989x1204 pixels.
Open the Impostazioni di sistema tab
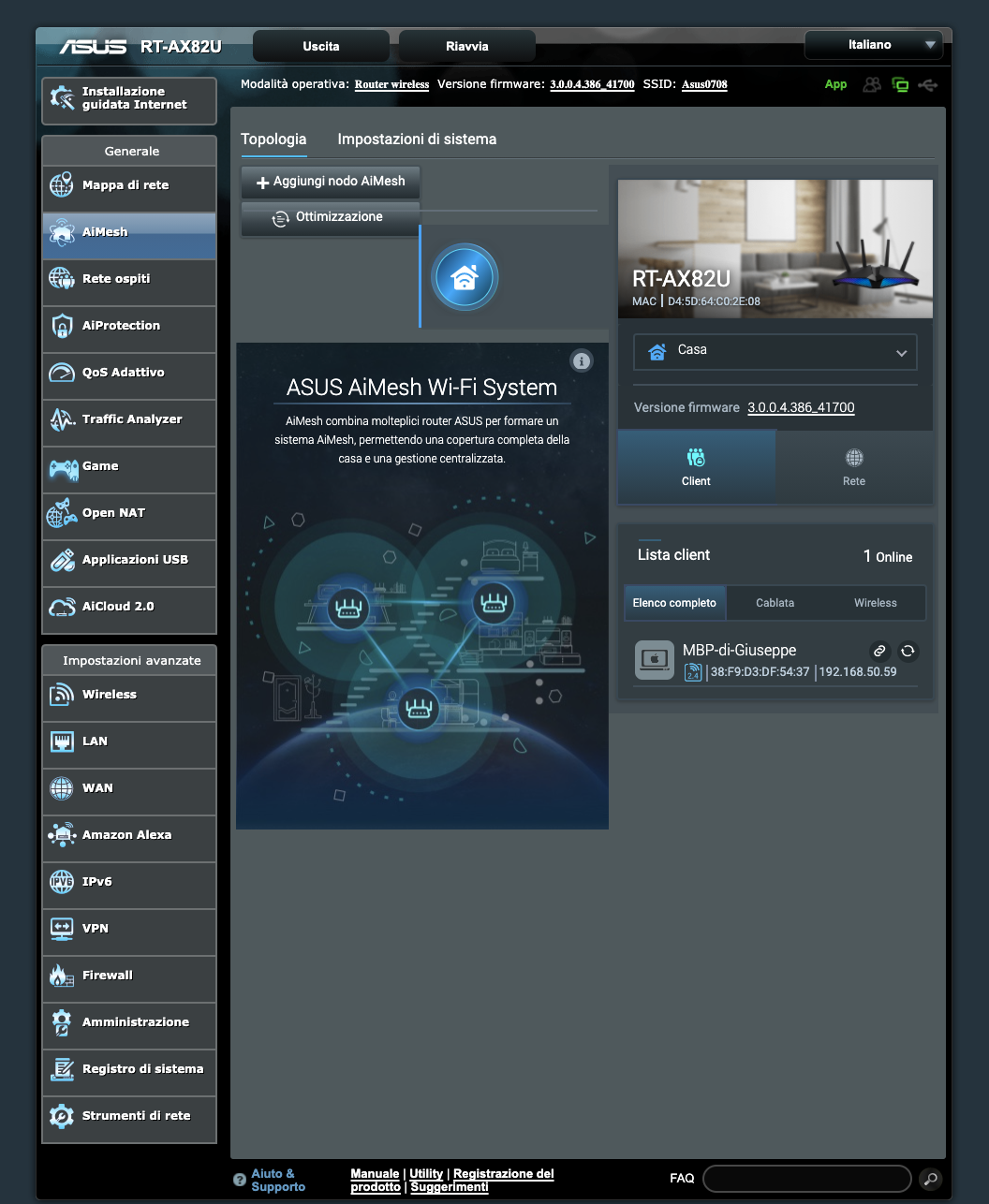(417, 139)
